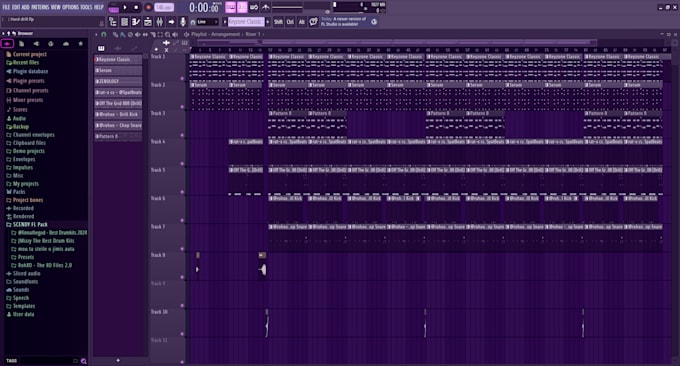Click the tempo 140 display
This screenshot has width=680, height=366.
164,7
